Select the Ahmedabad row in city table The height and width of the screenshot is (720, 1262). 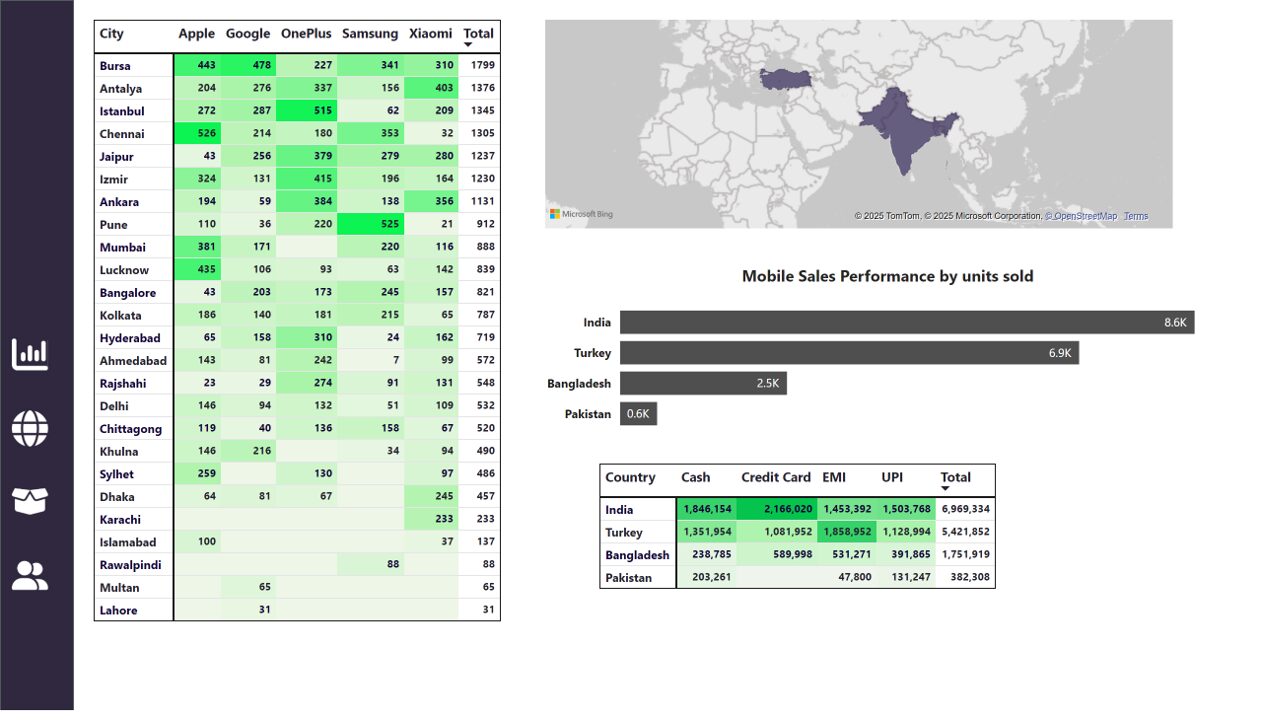[297, 361]
